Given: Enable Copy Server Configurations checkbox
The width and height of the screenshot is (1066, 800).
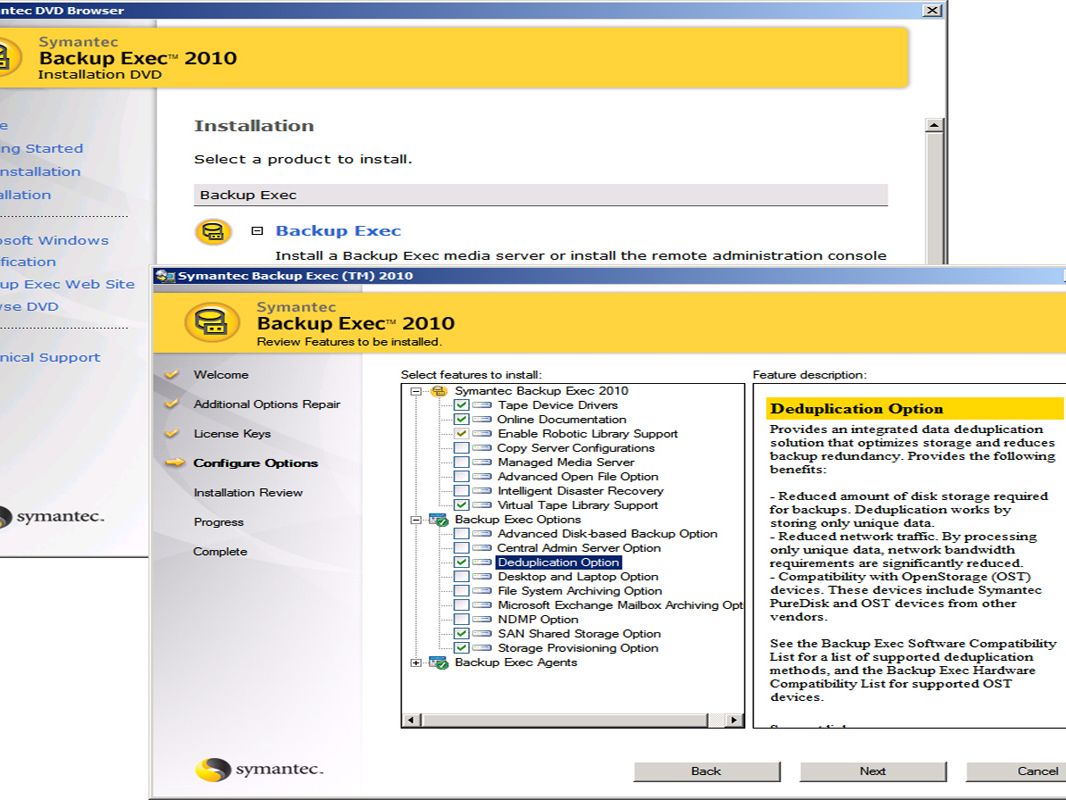Looking at the screenshot, I should 462,448.
